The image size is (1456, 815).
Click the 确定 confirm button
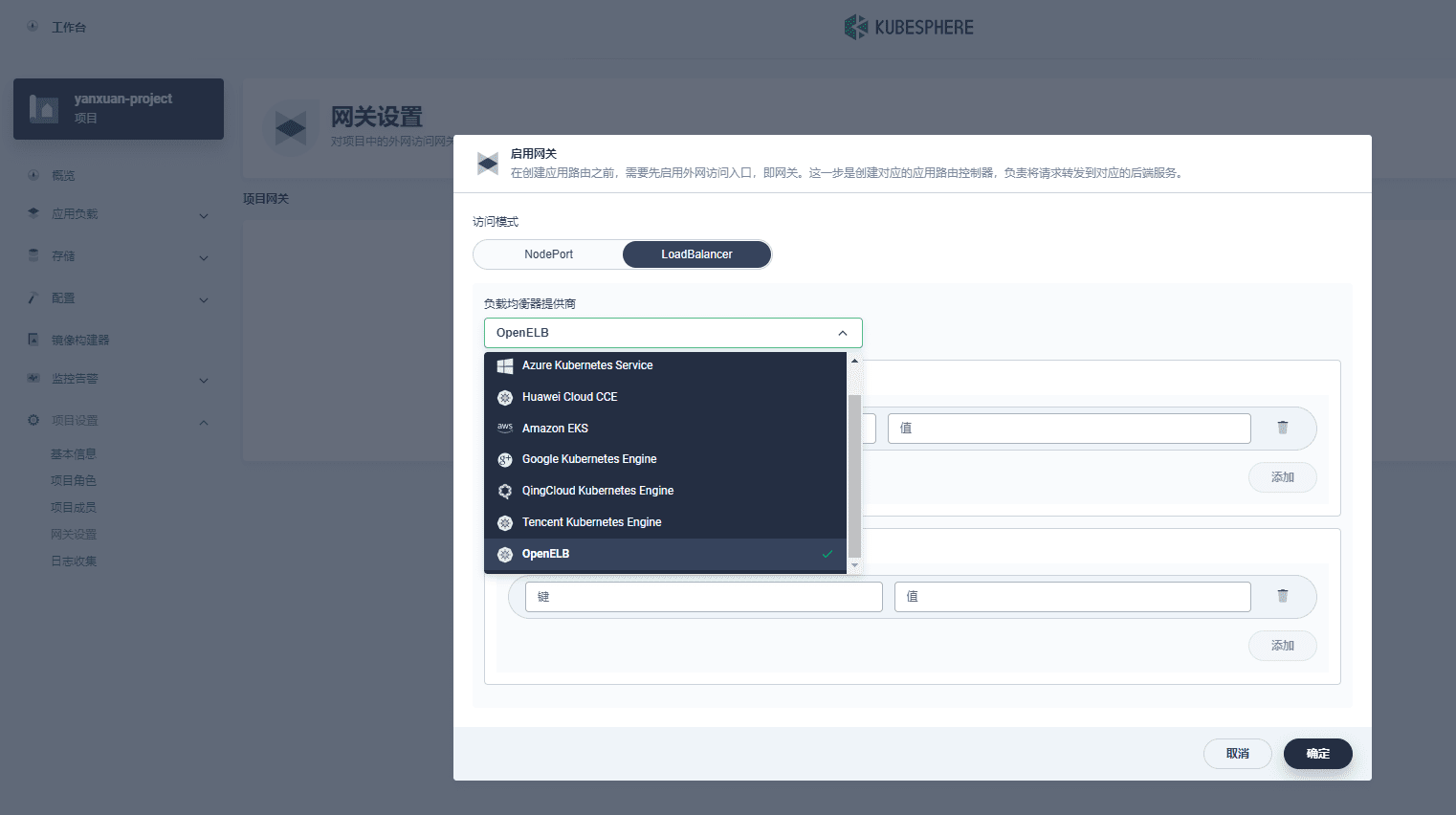pyautogui.click(x=1318, y=754)
